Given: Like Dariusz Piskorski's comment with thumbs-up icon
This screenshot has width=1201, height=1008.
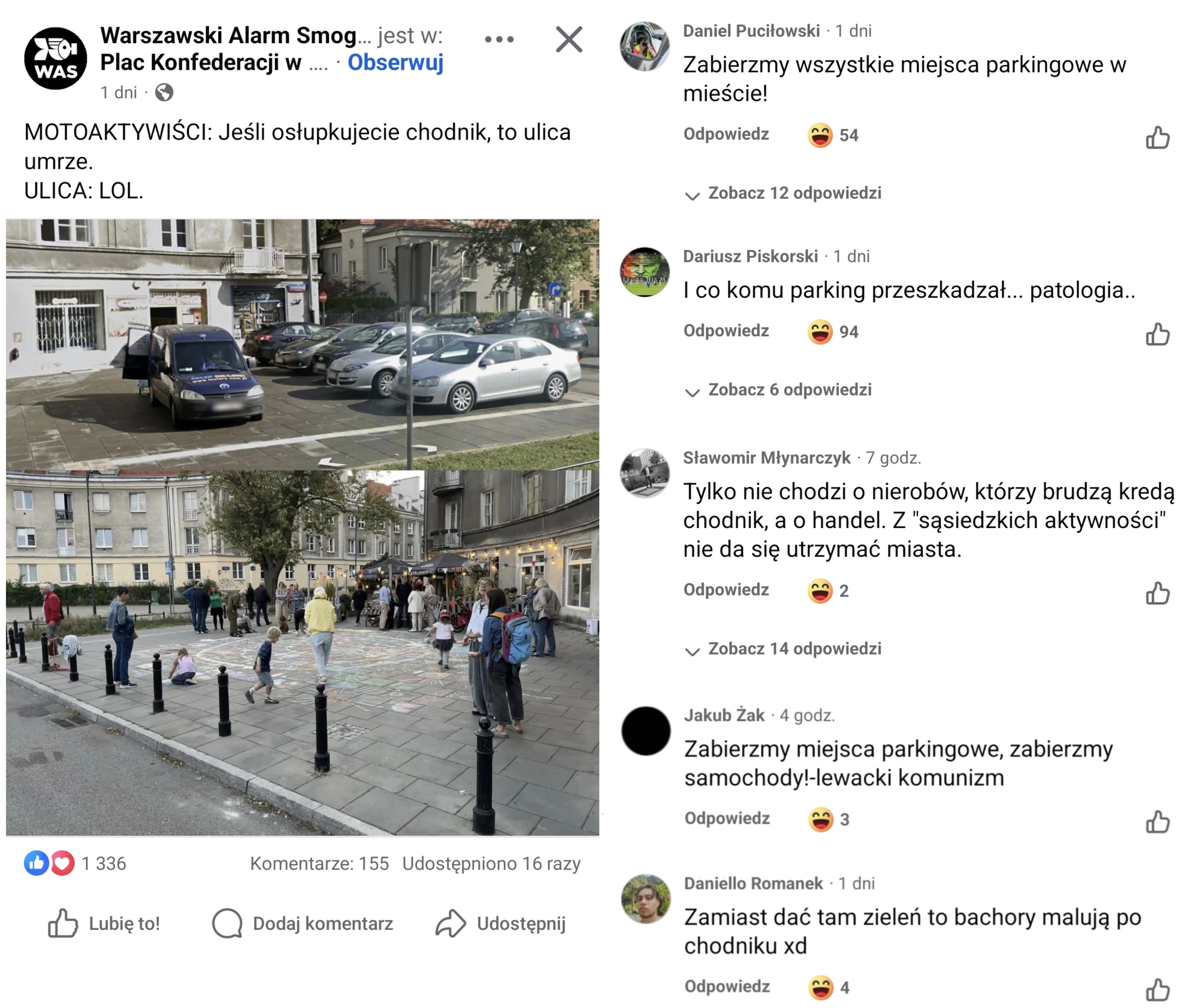Looking at the screenshot, I should [x=1157, y=334].
